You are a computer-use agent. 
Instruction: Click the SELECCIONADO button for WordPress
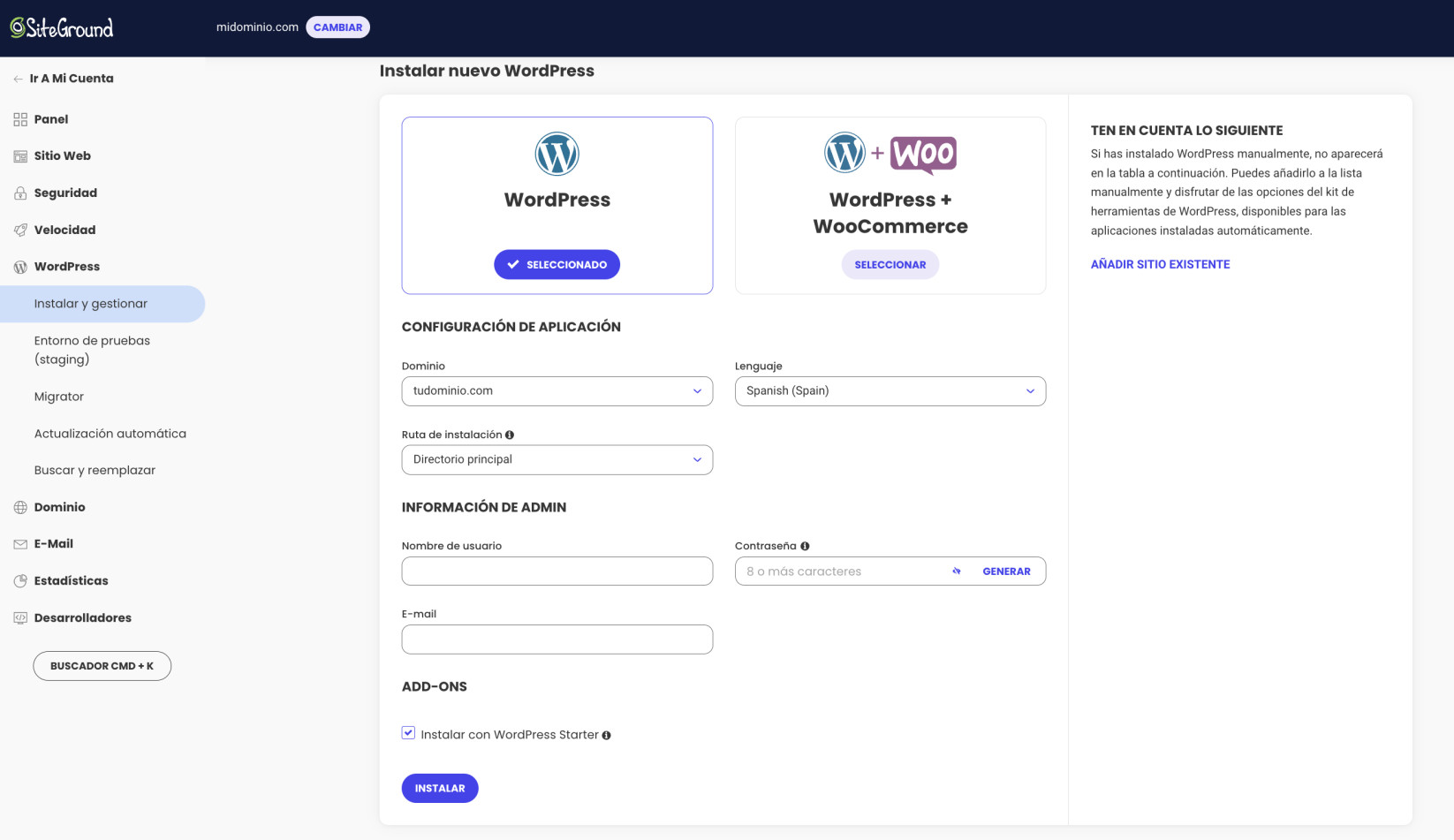click(x=557, y=264)
